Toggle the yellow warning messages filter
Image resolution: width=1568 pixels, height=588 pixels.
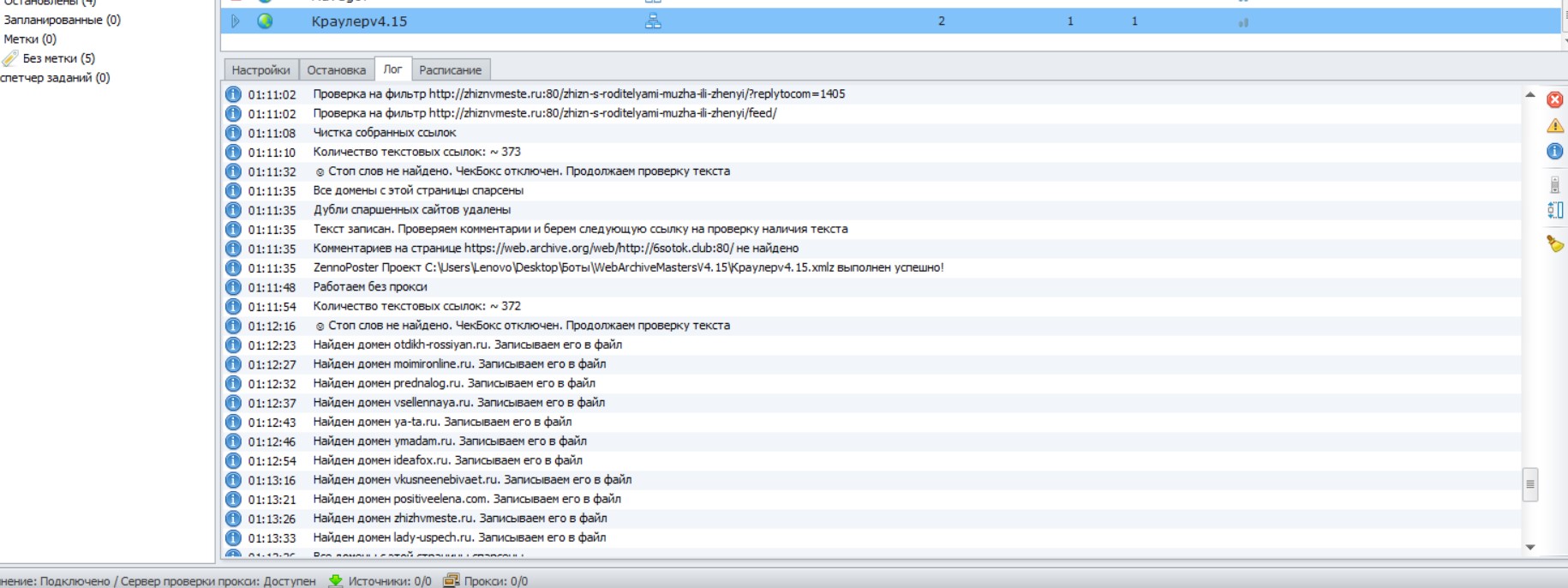[x=1554, y=126]
